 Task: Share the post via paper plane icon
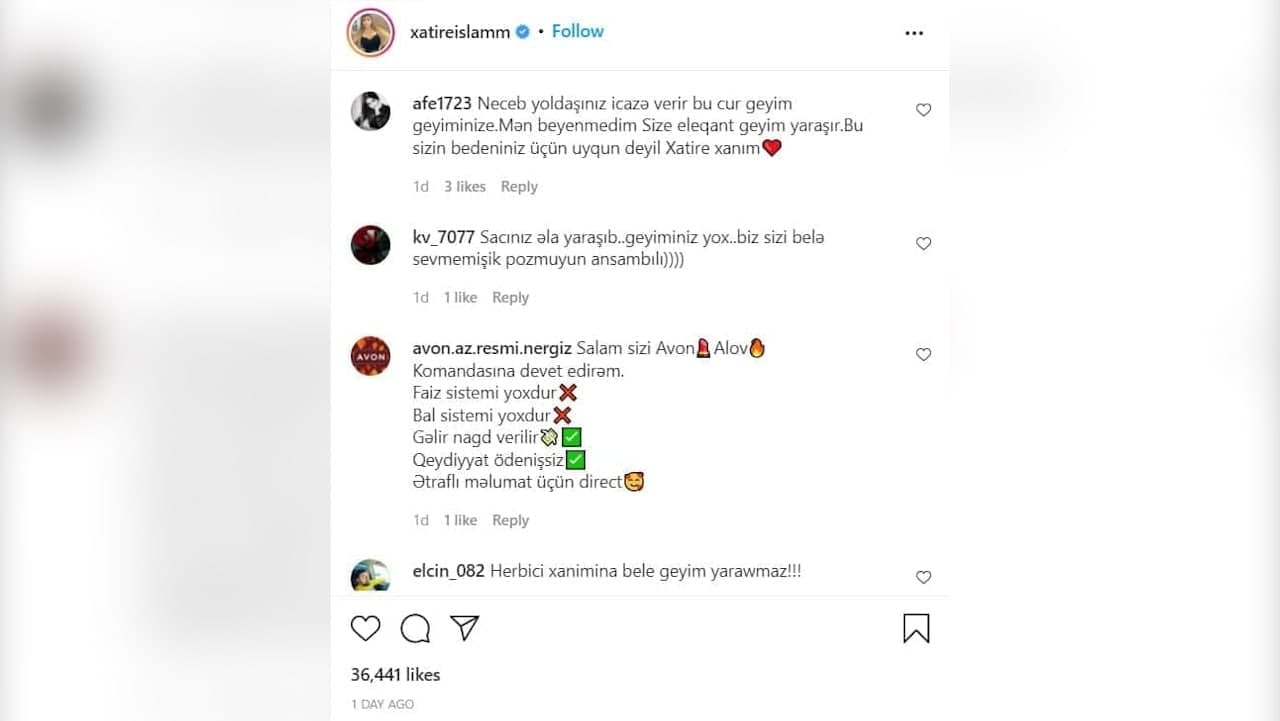(464, 628)
